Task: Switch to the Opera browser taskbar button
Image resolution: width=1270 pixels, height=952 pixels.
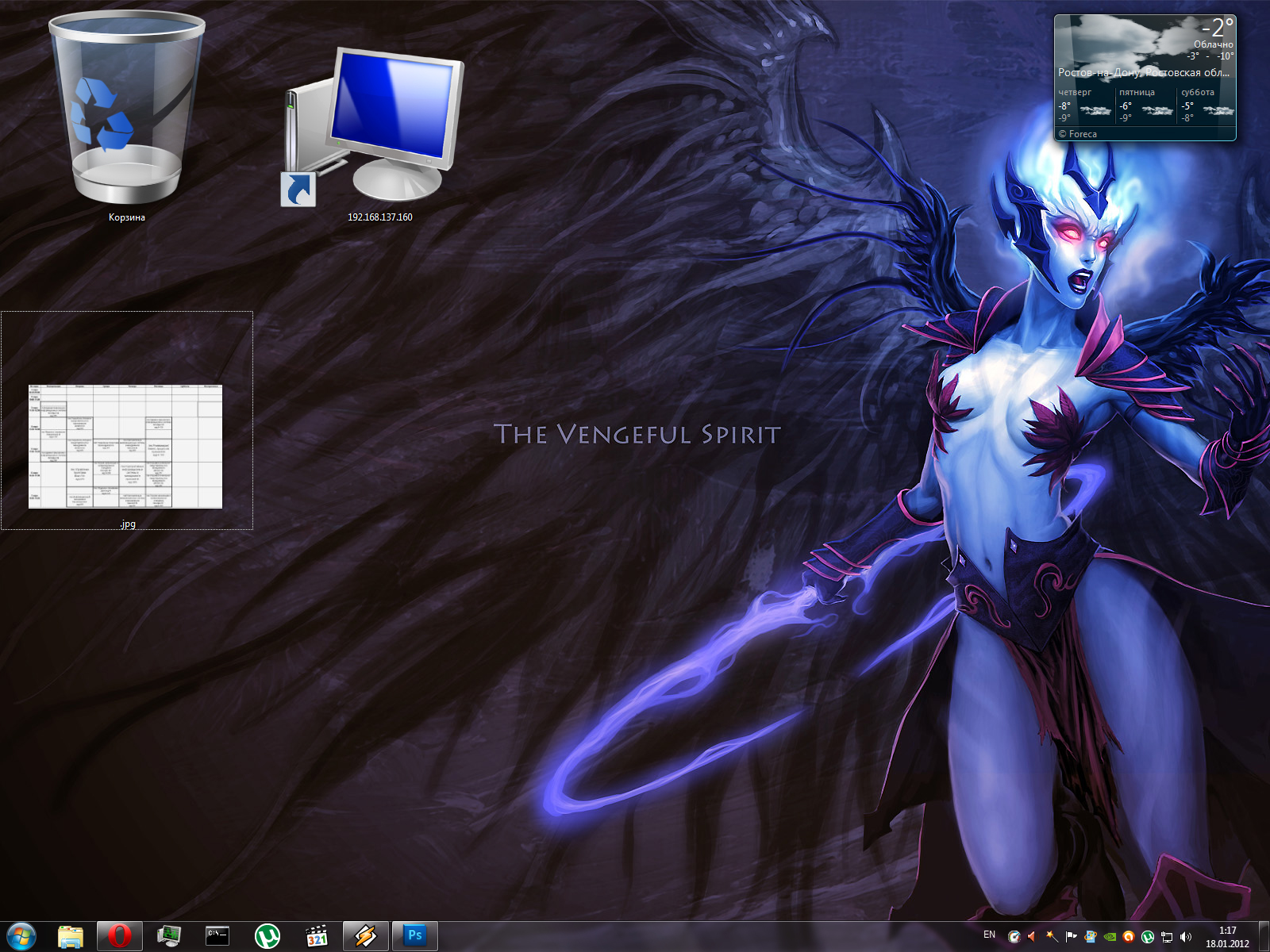Action: coord(120,936)
